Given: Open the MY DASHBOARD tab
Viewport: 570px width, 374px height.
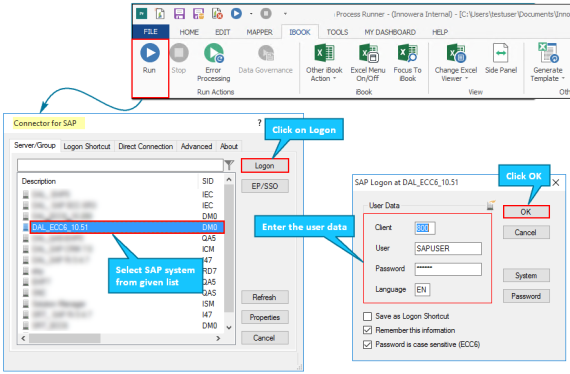Looking at the screenshot, I should (x=390, y=32).
